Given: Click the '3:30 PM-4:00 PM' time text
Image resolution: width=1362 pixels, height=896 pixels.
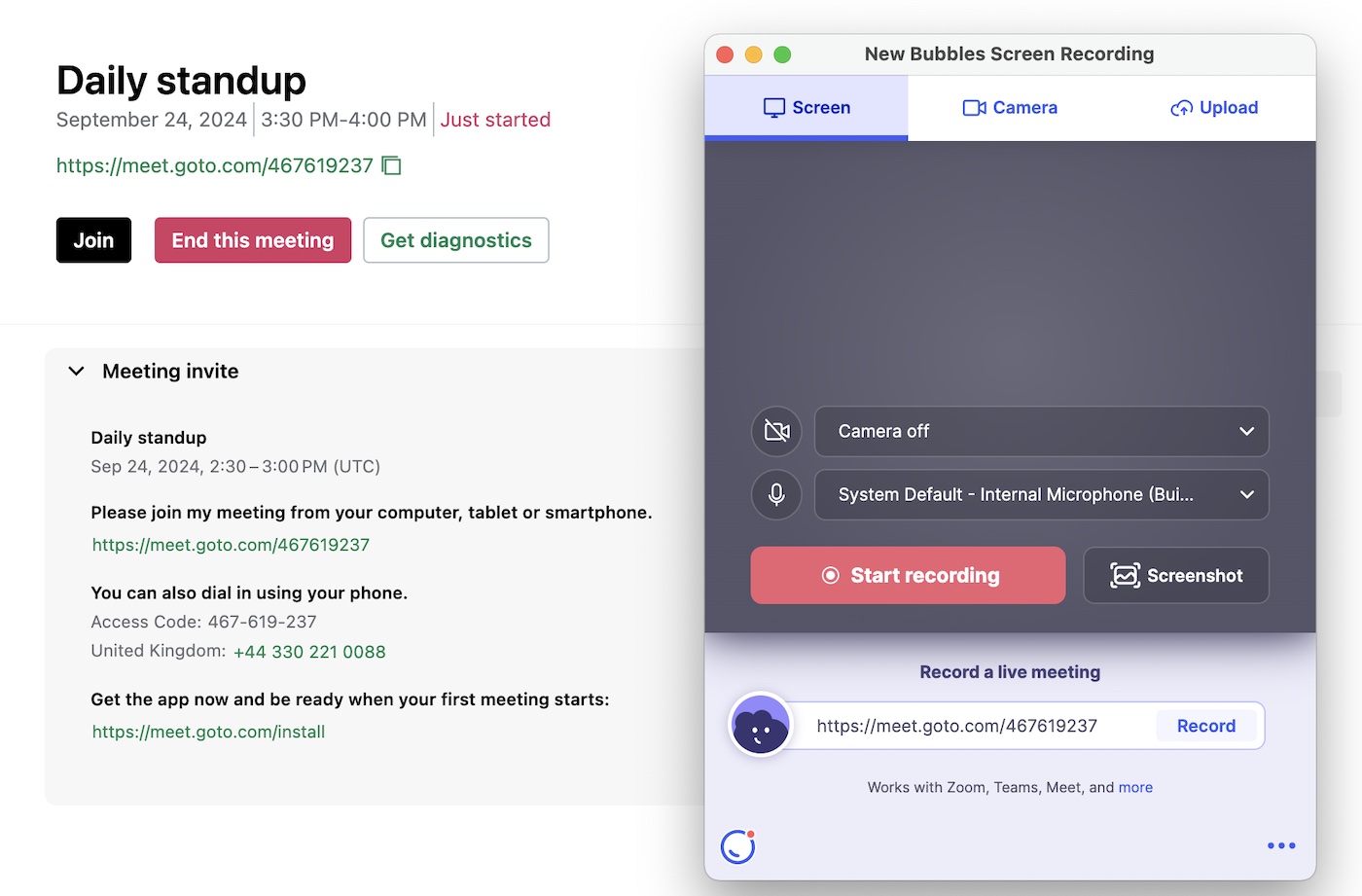Looking at the screenshot, I should (343, 120).
